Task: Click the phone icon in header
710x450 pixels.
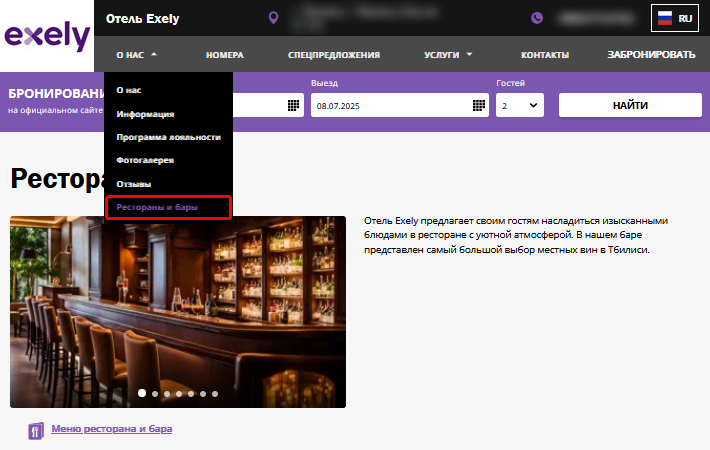Action: pos(537,18)
